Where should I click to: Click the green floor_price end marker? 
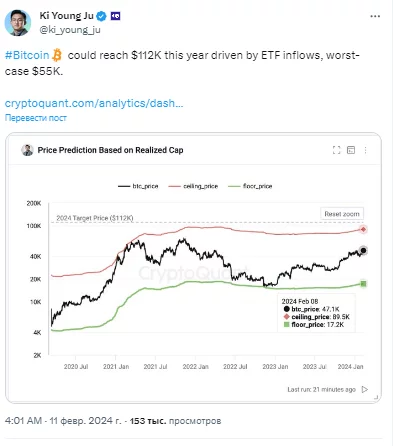click(363, 284)
